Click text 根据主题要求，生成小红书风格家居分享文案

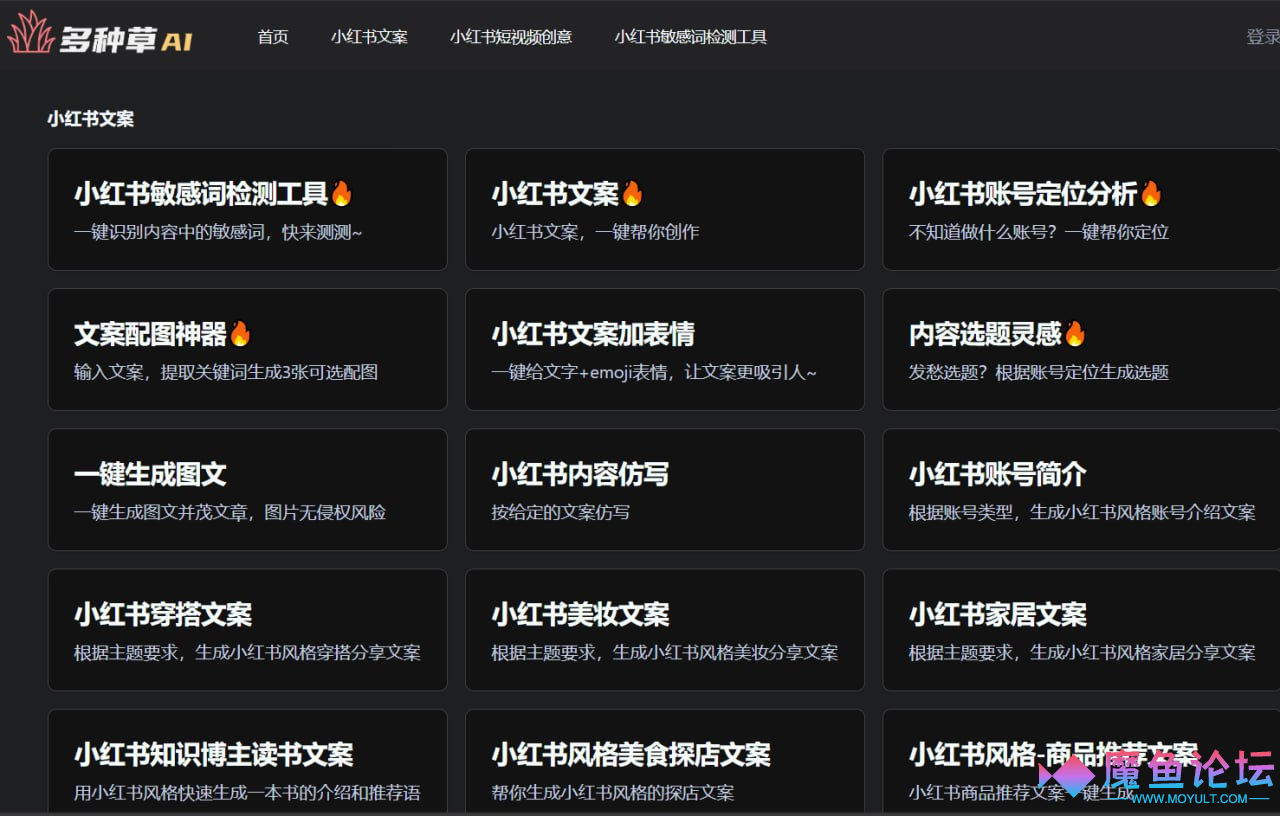(1082, 652)
